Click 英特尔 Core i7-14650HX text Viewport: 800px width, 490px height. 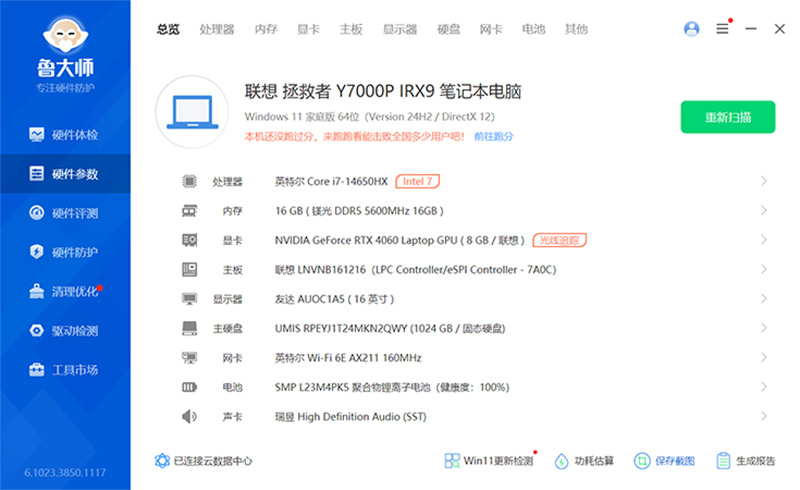tap(331, 181)
